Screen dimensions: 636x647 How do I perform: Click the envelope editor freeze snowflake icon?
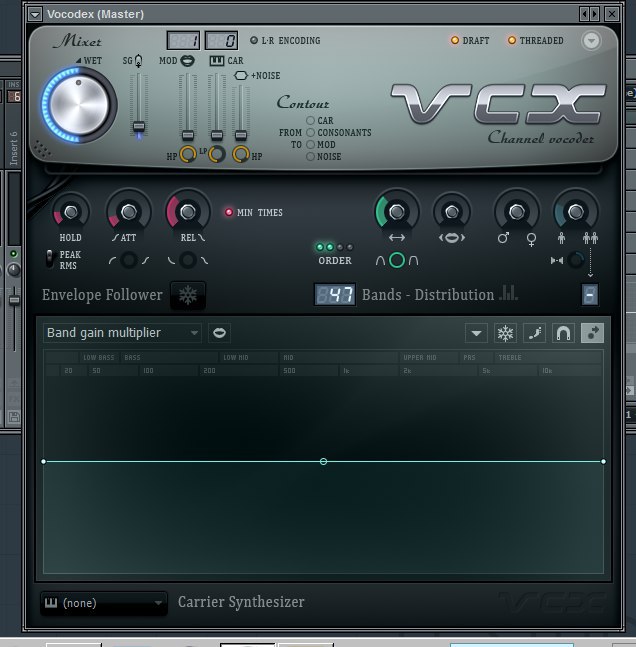[x=505, y=333]
